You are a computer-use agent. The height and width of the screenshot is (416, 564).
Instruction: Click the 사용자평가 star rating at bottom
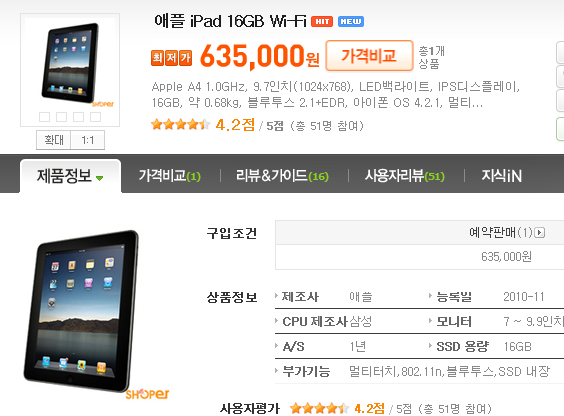(319, 408)
